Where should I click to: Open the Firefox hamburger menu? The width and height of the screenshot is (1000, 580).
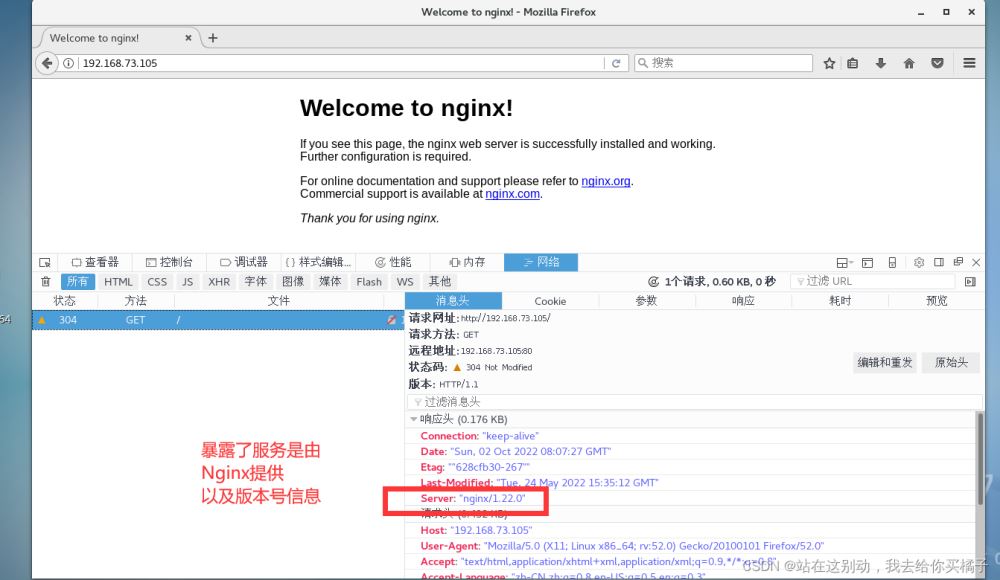(969, 63)
